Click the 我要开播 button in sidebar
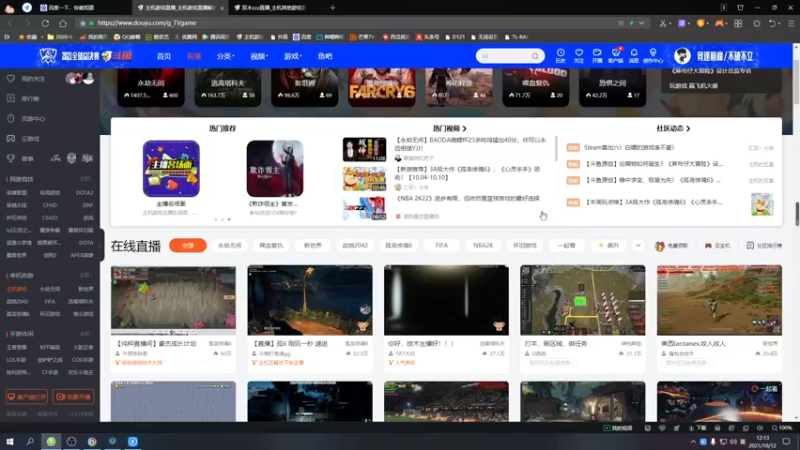 click(x=73, y=397)
